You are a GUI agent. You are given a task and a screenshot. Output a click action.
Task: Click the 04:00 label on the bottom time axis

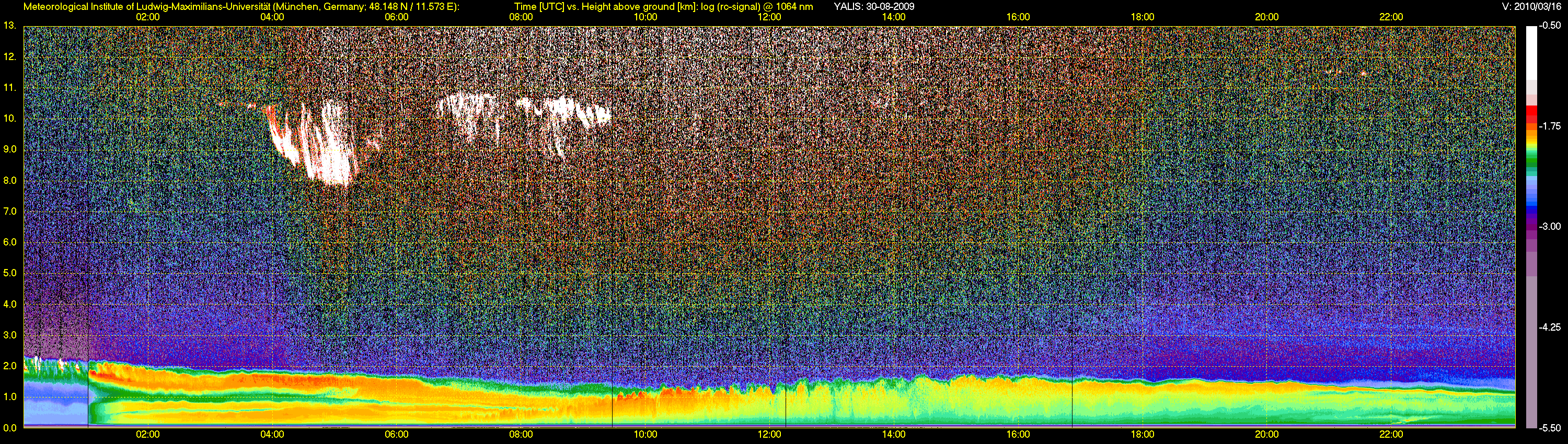(x=272, y=434)
